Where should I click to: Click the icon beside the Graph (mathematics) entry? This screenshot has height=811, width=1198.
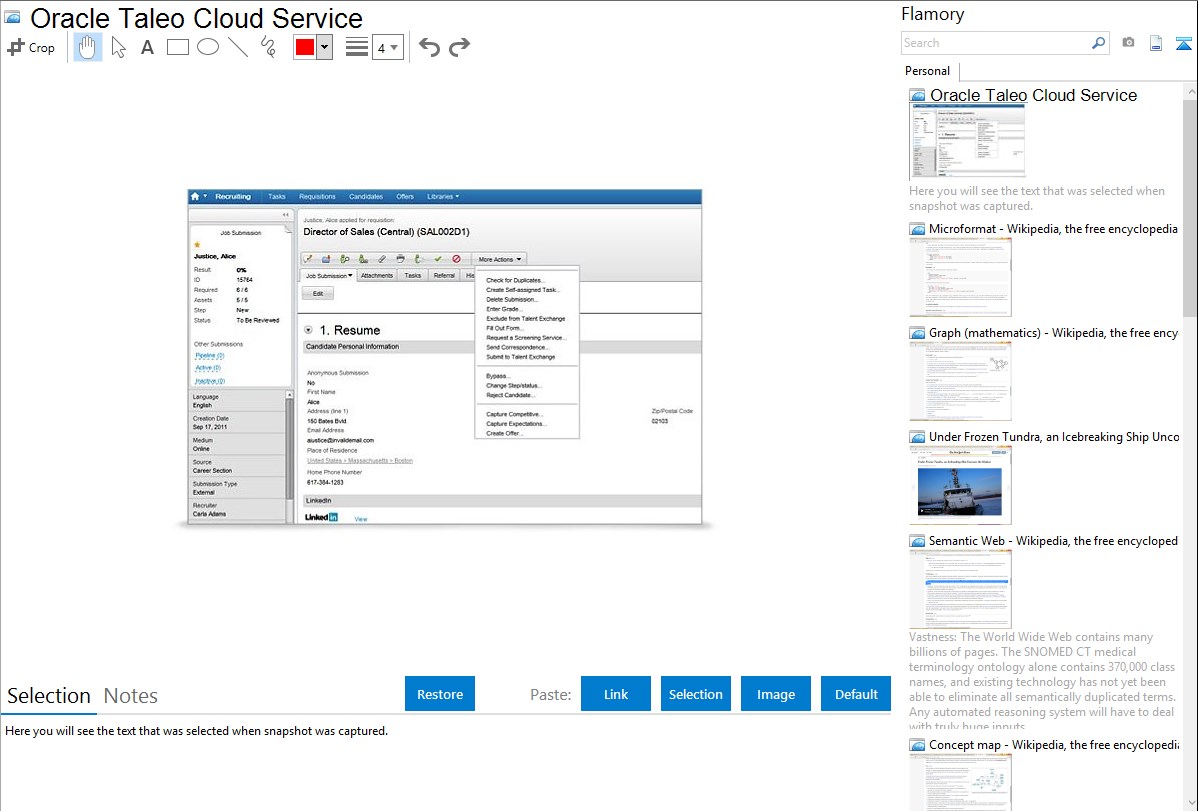[x=917, y=333]
